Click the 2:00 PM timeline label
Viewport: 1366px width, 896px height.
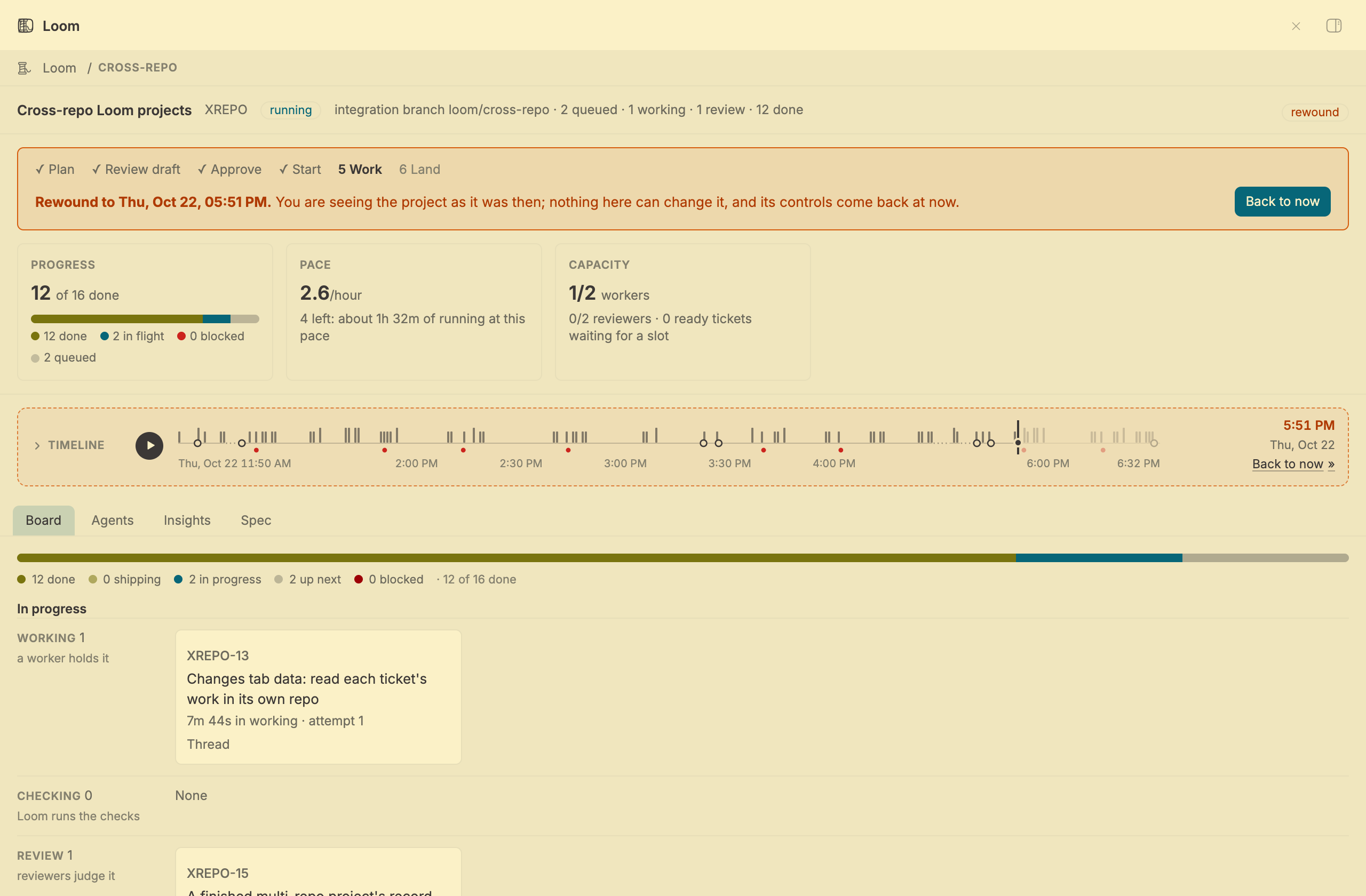tap(416, 463)
